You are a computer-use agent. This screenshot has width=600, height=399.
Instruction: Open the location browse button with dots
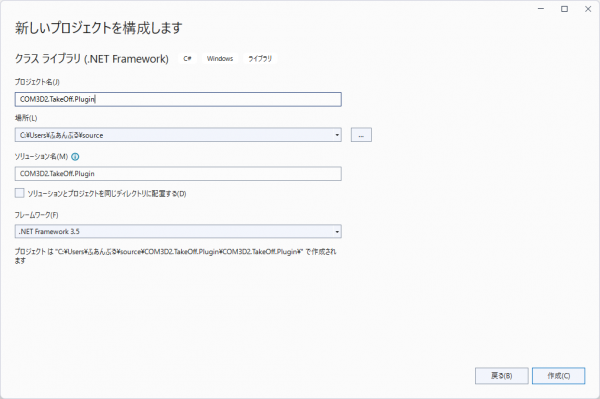coord(361,135)
